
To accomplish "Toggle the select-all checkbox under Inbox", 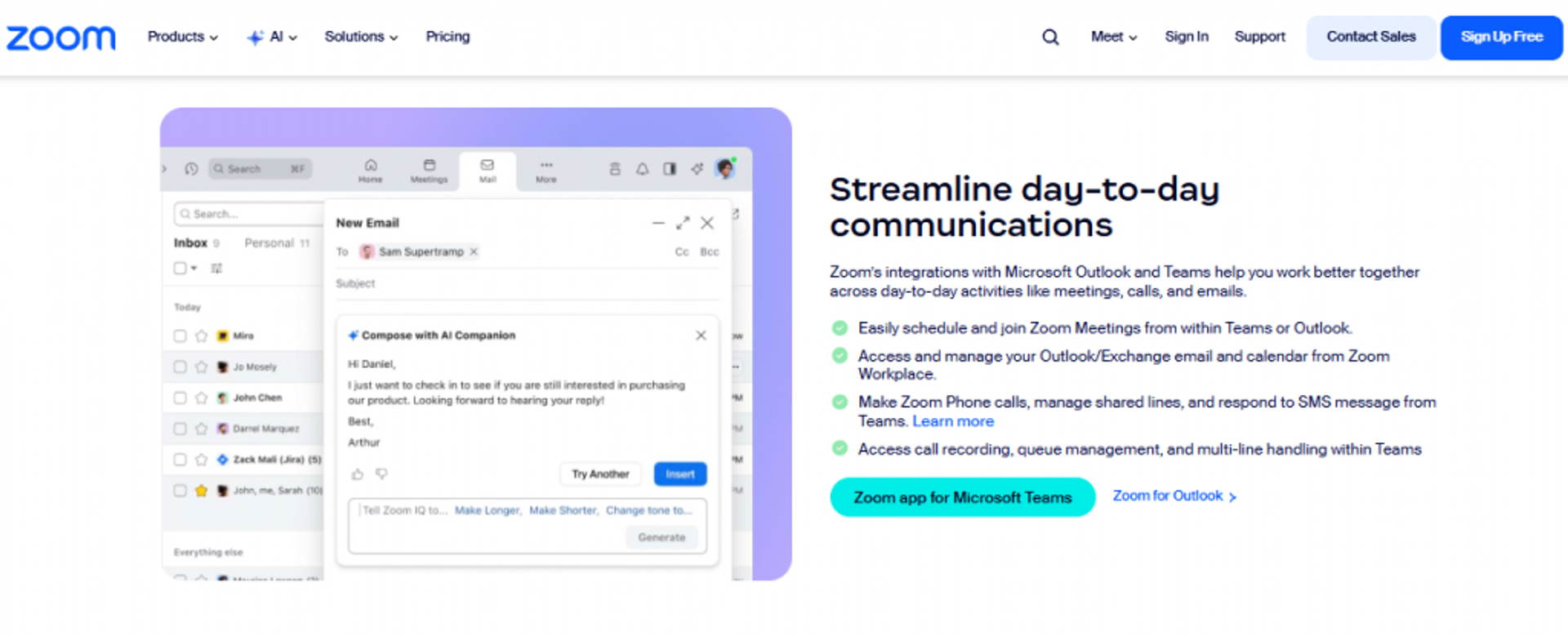I will (180, 268).
